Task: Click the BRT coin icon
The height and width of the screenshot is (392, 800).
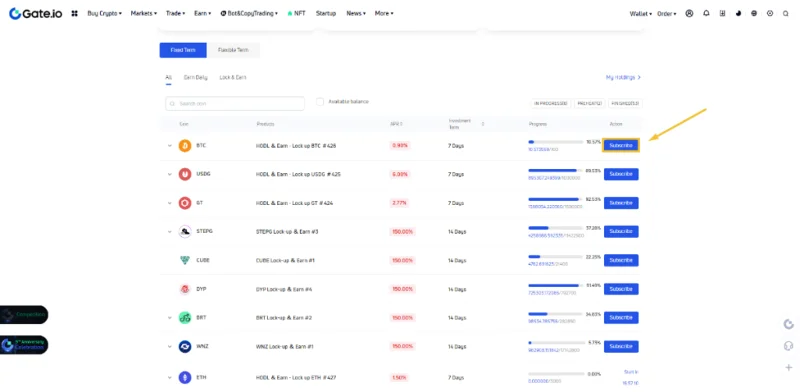Action: pyautogui.click(x=185, y=317)
